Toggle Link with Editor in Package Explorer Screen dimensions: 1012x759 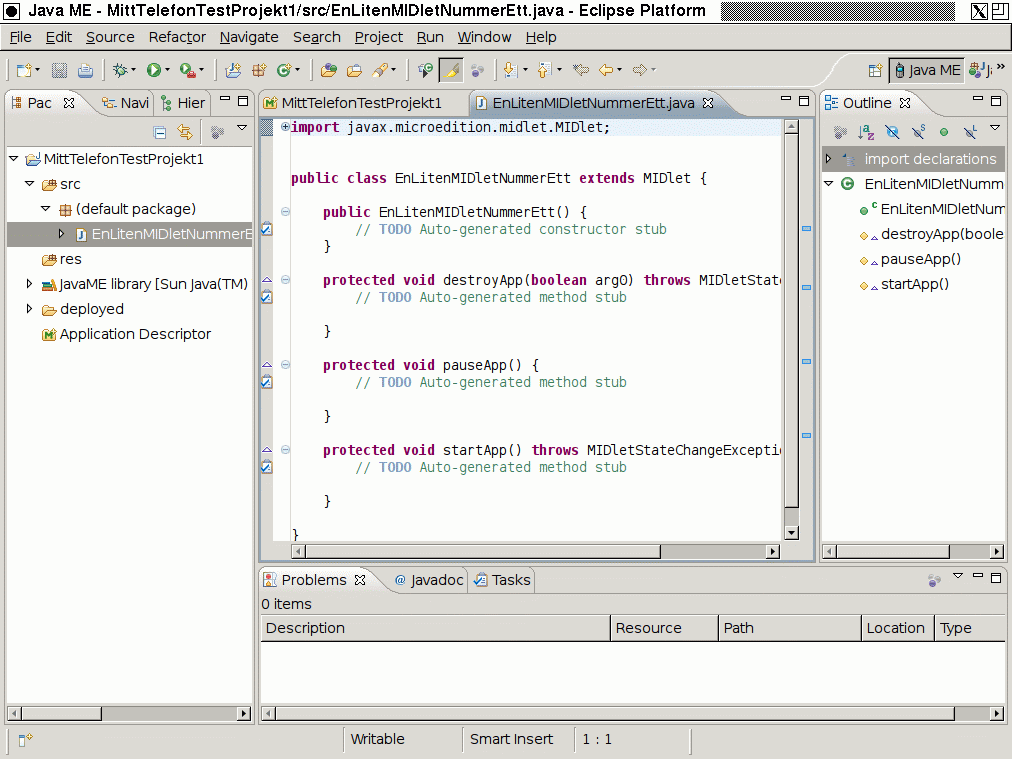pos(185,132)
